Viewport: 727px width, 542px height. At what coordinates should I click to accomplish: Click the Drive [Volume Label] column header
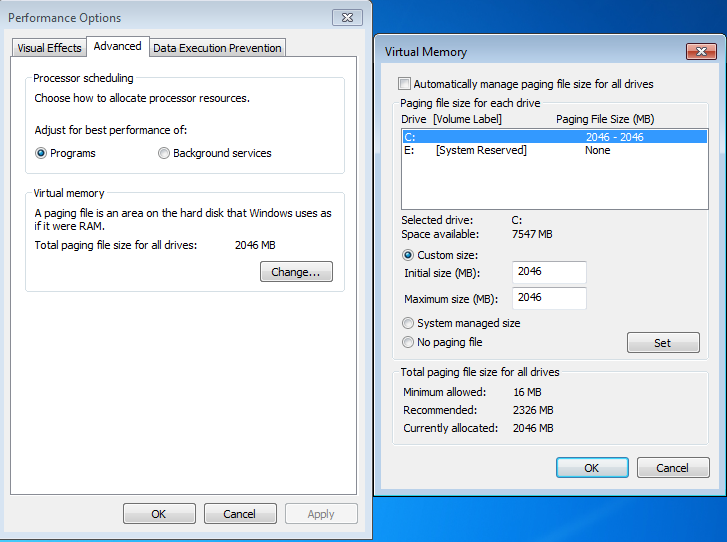click(451, 119)
